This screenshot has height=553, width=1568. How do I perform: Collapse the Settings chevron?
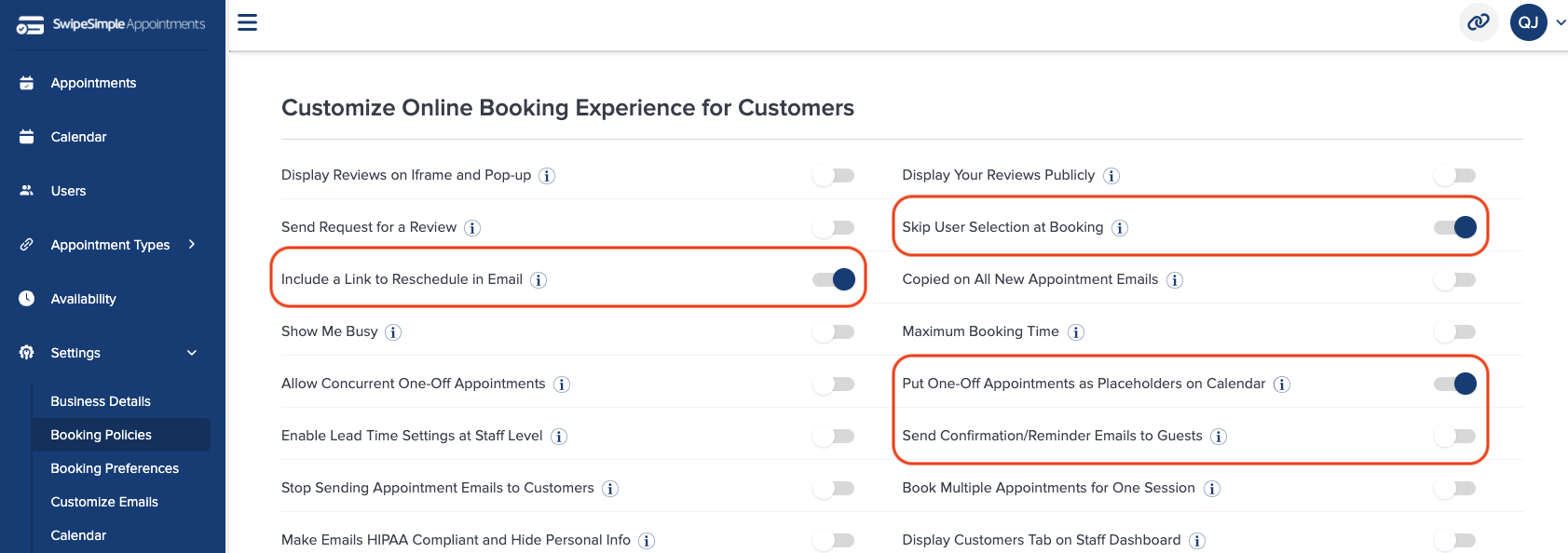point(192,353)
